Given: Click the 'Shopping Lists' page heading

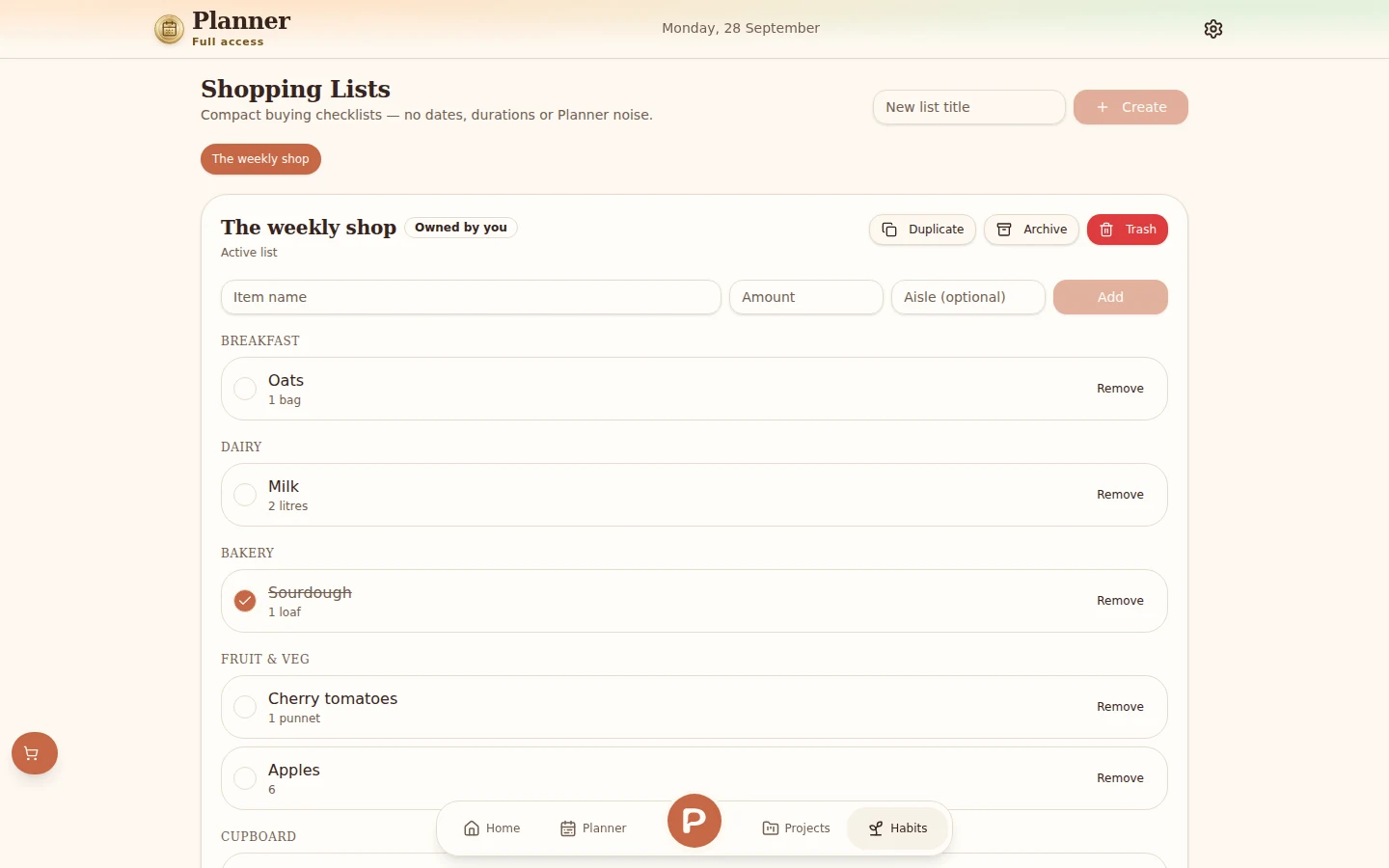Looking at the screenshot, I should (x=295, y=89).
